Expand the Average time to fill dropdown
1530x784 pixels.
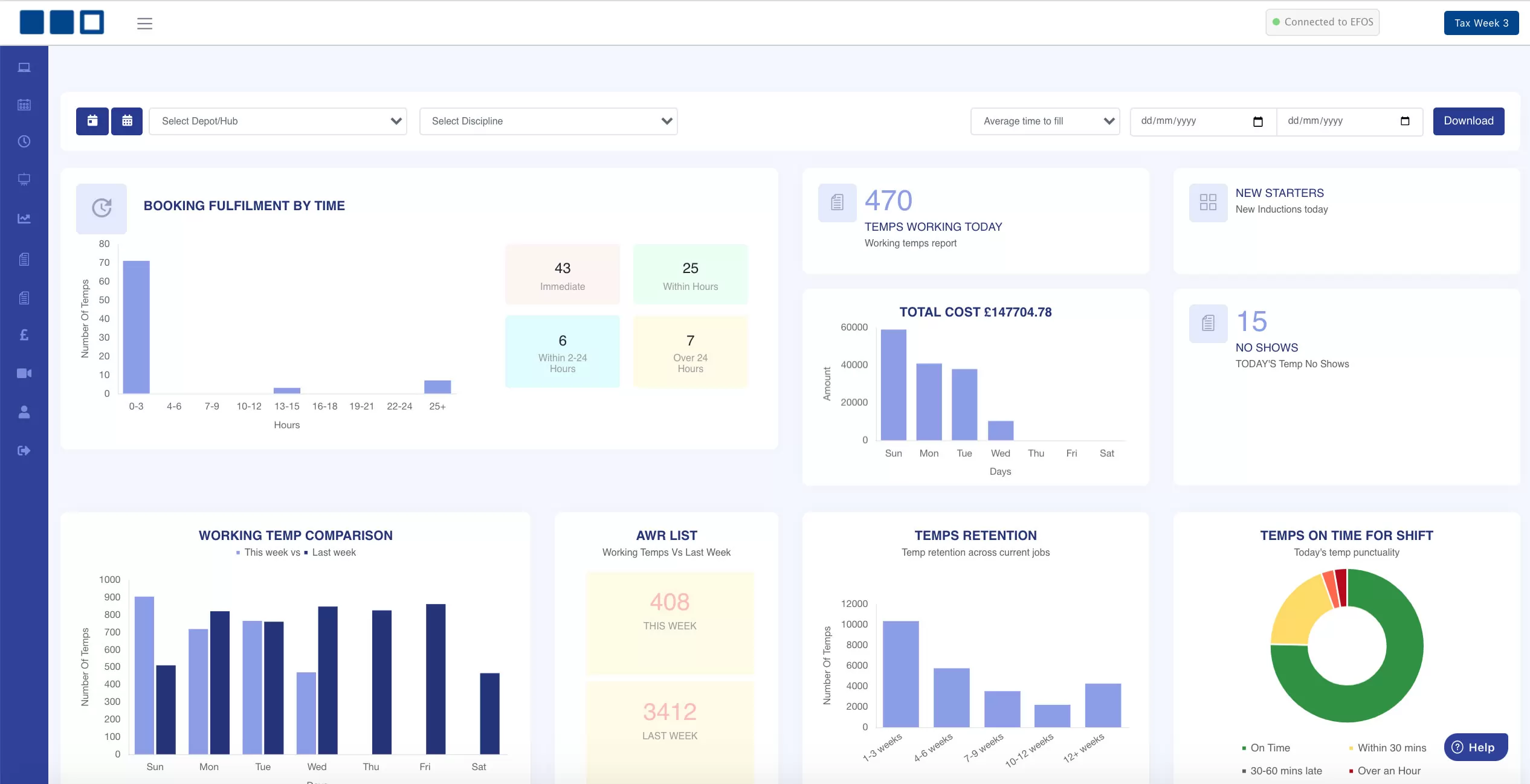1045,121
